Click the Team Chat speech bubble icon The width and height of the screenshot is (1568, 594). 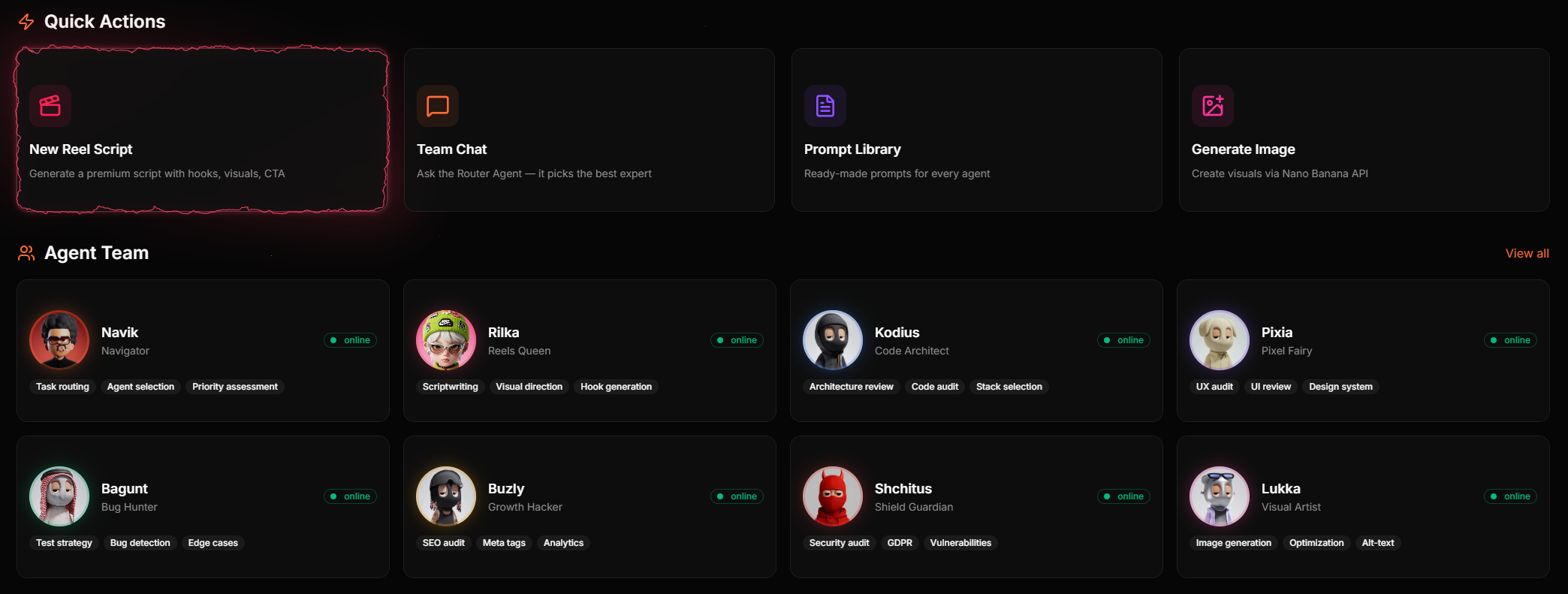(x=437, y=106)
